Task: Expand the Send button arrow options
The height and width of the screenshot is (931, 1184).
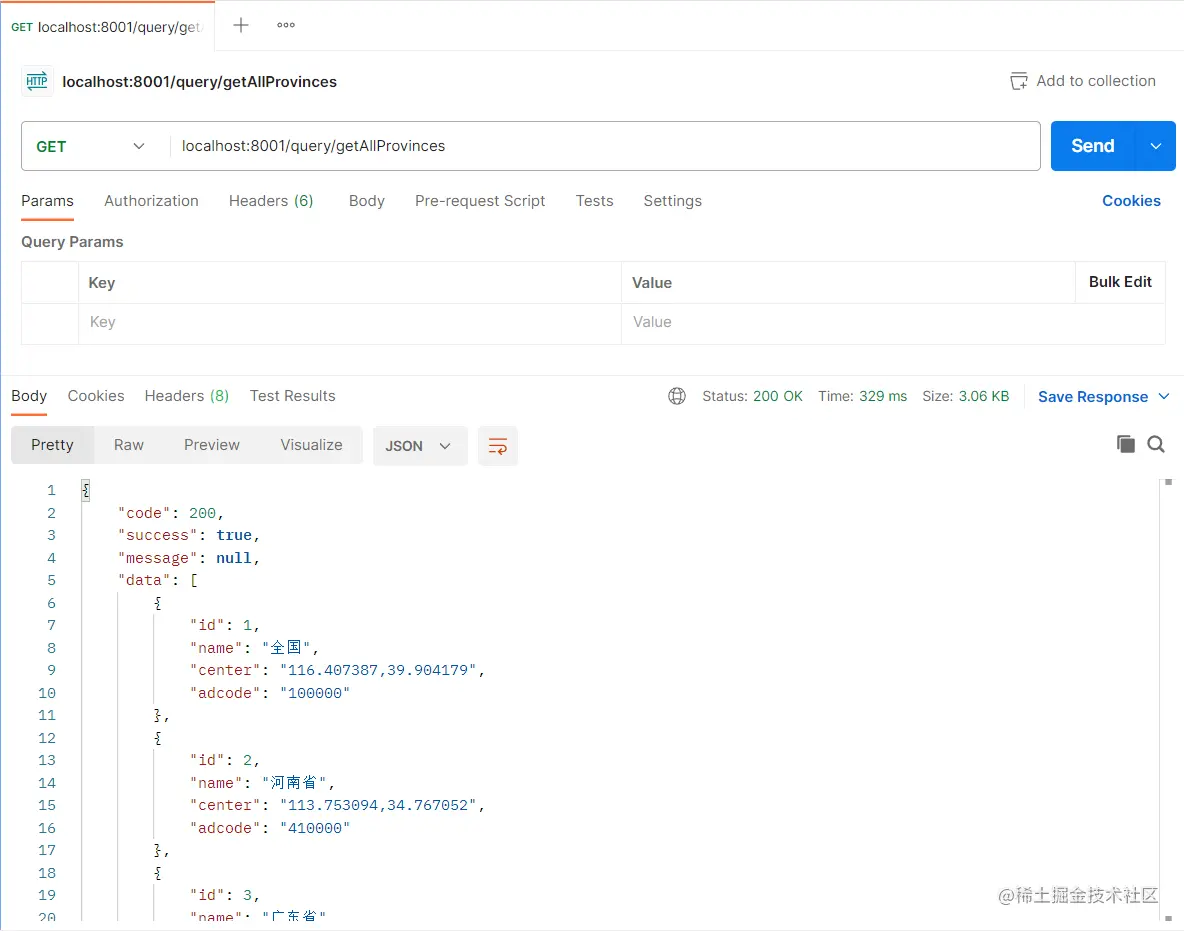Action: [x=1155, y=146]
